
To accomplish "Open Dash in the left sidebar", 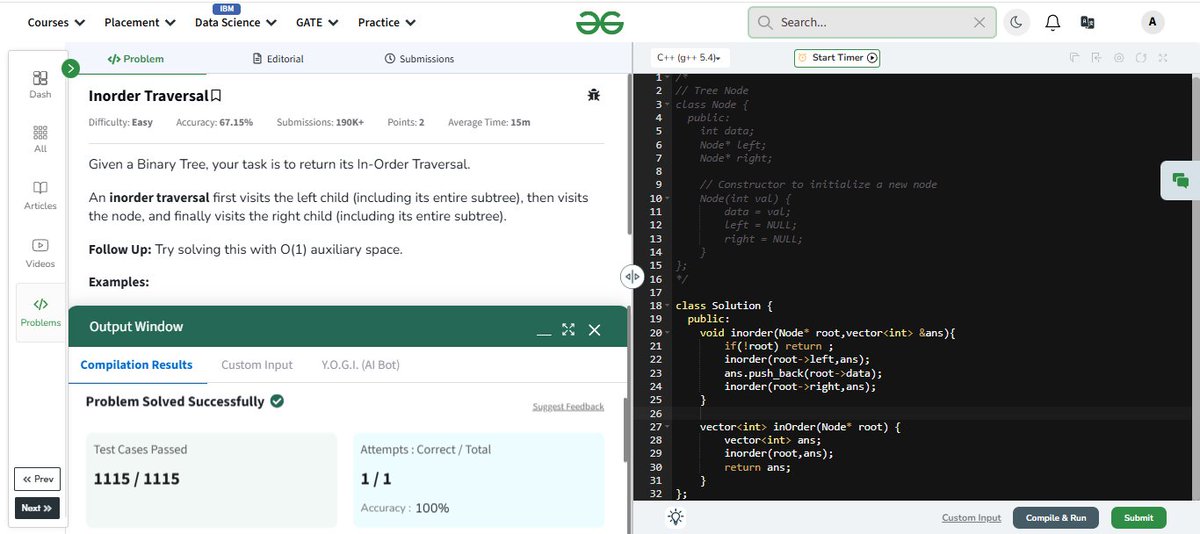I will click(40, 84).
